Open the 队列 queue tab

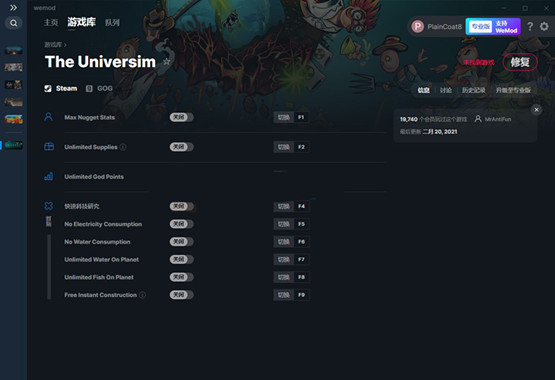112,23
